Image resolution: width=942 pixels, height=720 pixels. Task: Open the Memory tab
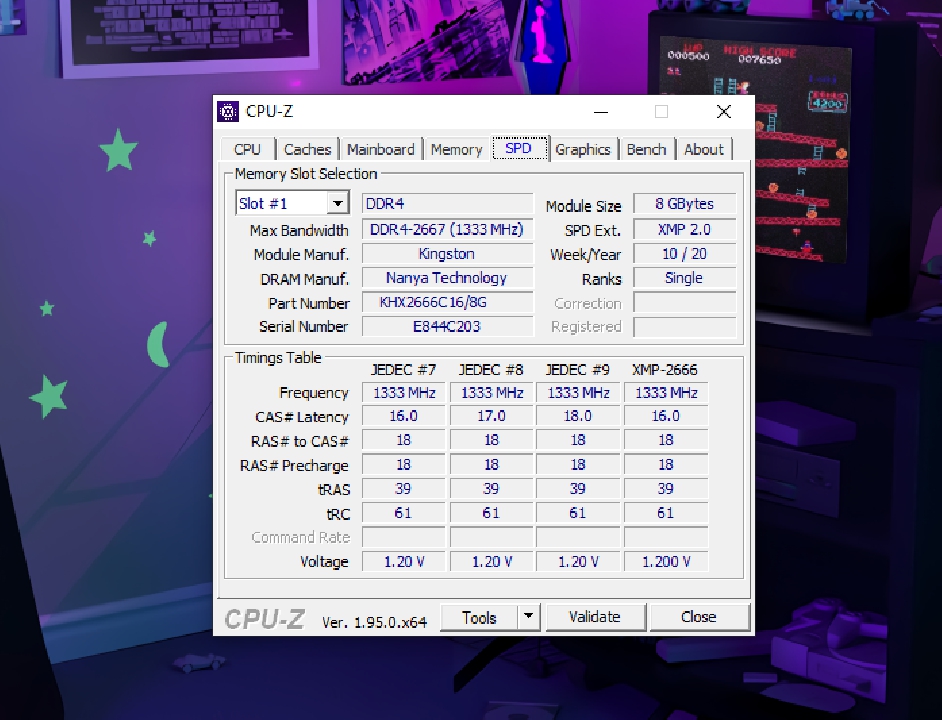(x=457, y=149)
